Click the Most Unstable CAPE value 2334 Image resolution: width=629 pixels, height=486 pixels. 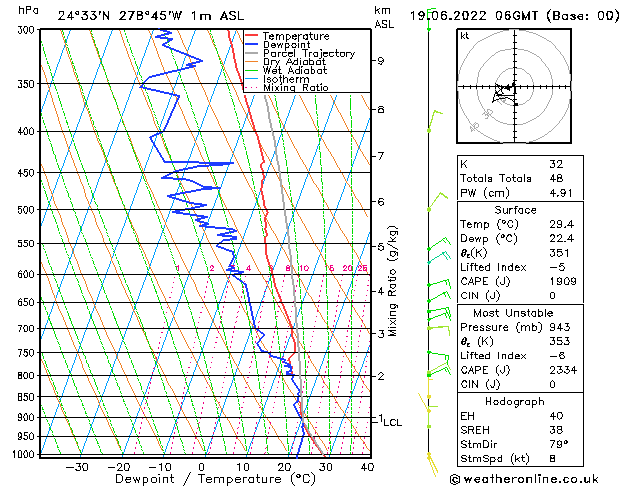tap(563, 370)
